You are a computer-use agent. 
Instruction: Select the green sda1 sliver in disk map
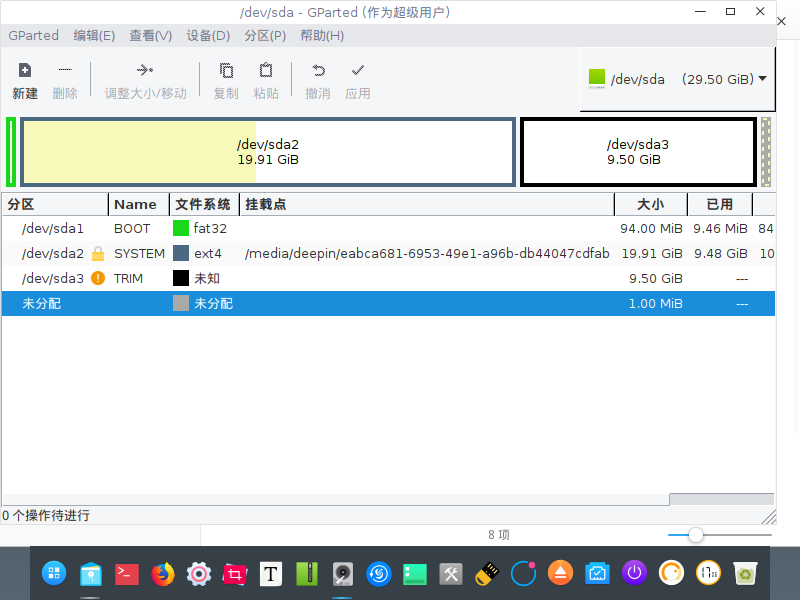click(11, 152)
